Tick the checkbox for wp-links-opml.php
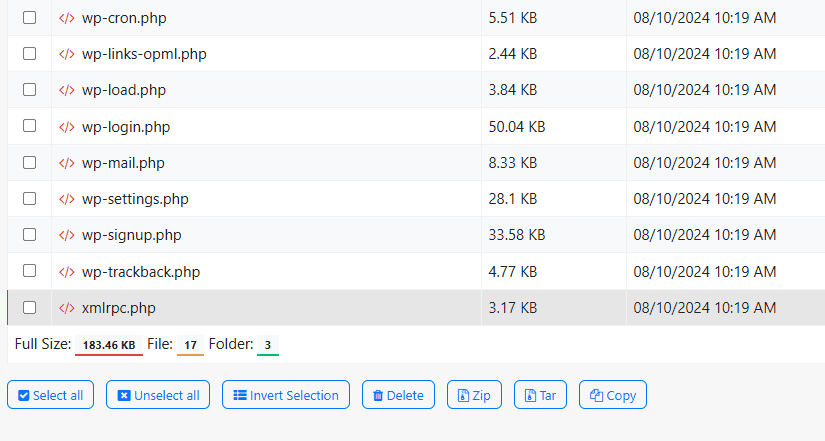825x441 pixels. [x=30, y=54]
